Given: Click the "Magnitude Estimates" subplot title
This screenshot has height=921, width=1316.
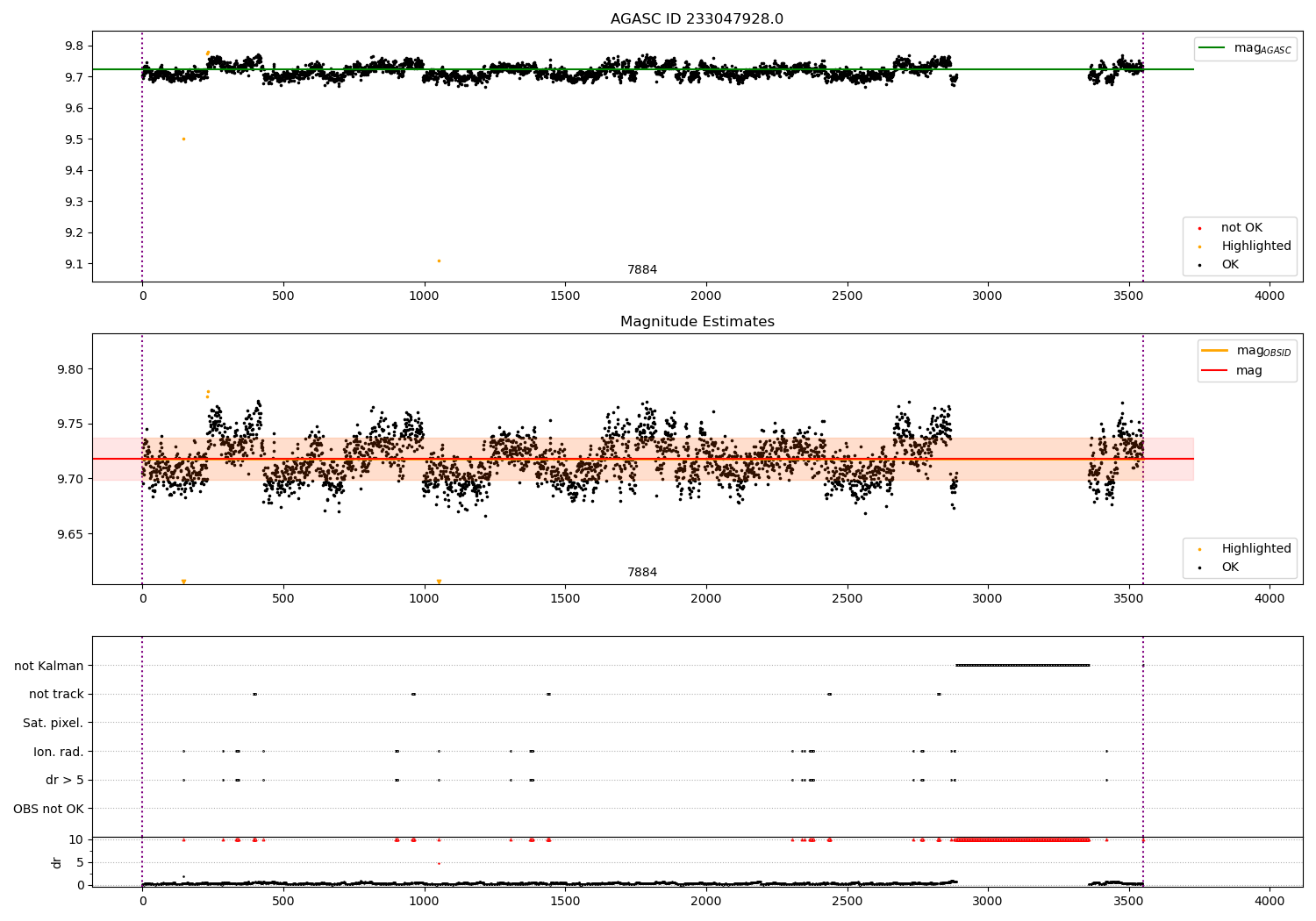Looking at the screenshot, I should pyautogui.click(x=697, y=322).
